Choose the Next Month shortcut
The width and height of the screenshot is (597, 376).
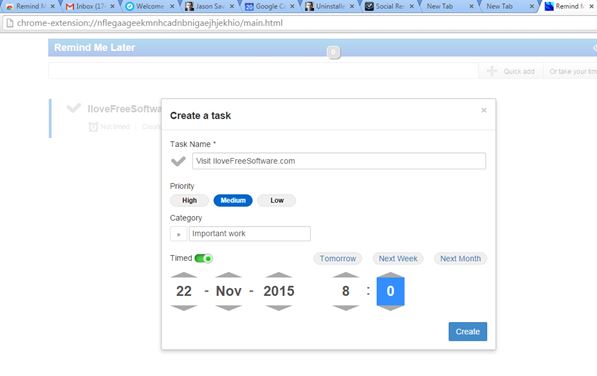click(x=460, y=258)
